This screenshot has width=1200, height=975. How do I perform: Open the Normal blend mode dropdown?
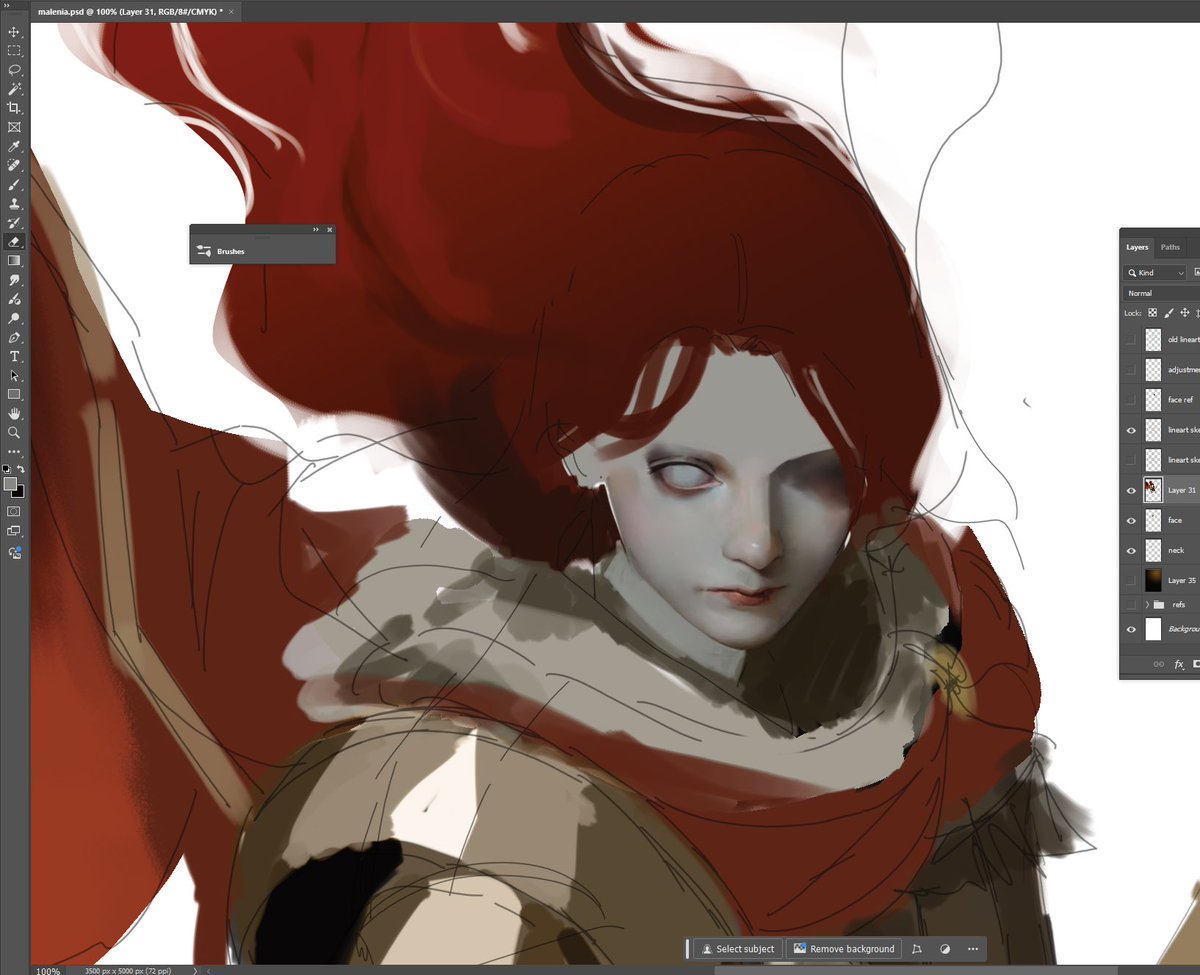pyautogui.click(x=1161, y=293)
